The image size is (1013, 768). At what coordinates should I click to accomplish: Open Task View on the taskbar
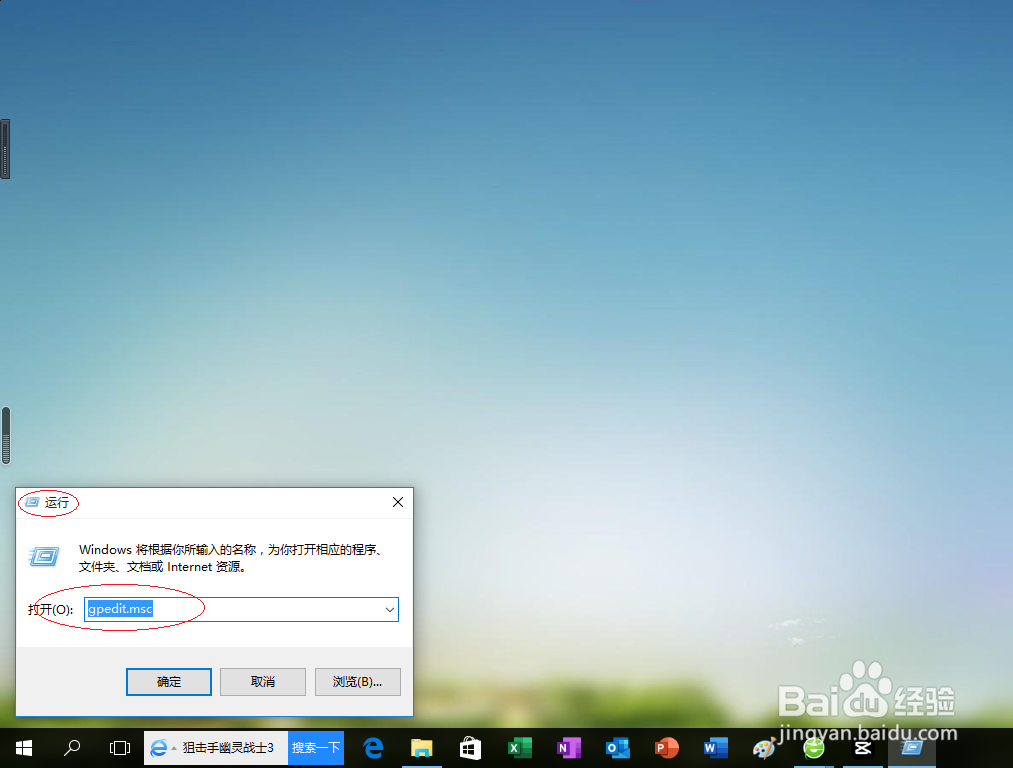tap(120, 748)
